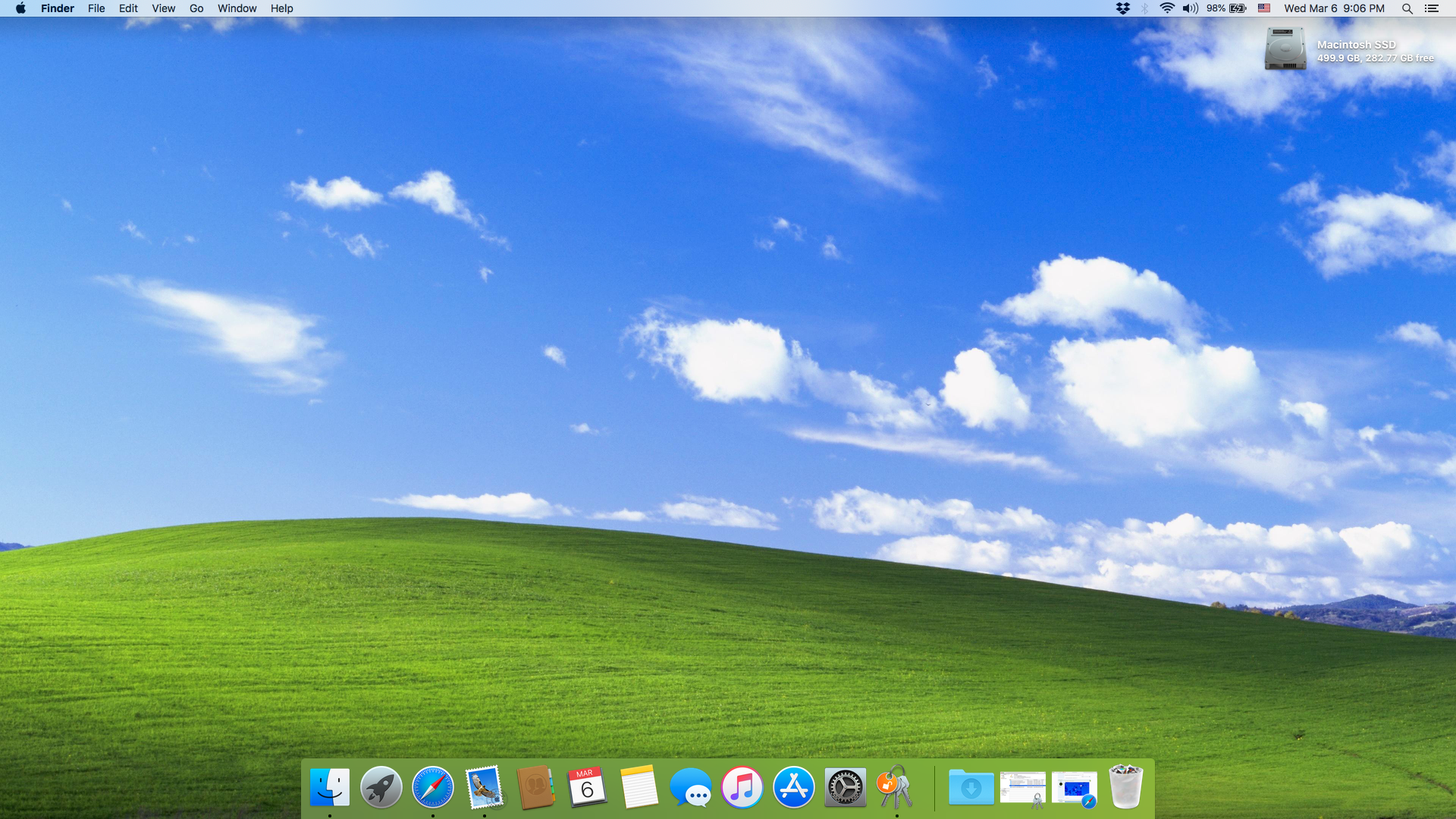The height and width of the screenshot is (819, 1456).
Task: Open the Messages app
Action: click(x=690, y=787)
